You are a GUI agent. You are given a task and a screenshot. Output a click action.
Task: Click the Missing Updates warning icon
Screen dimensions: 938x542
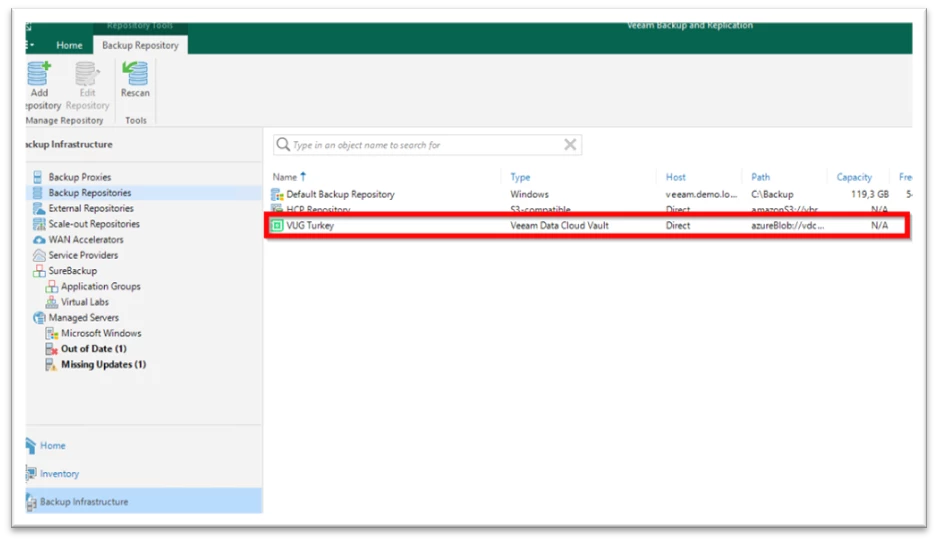click(52, 364)
